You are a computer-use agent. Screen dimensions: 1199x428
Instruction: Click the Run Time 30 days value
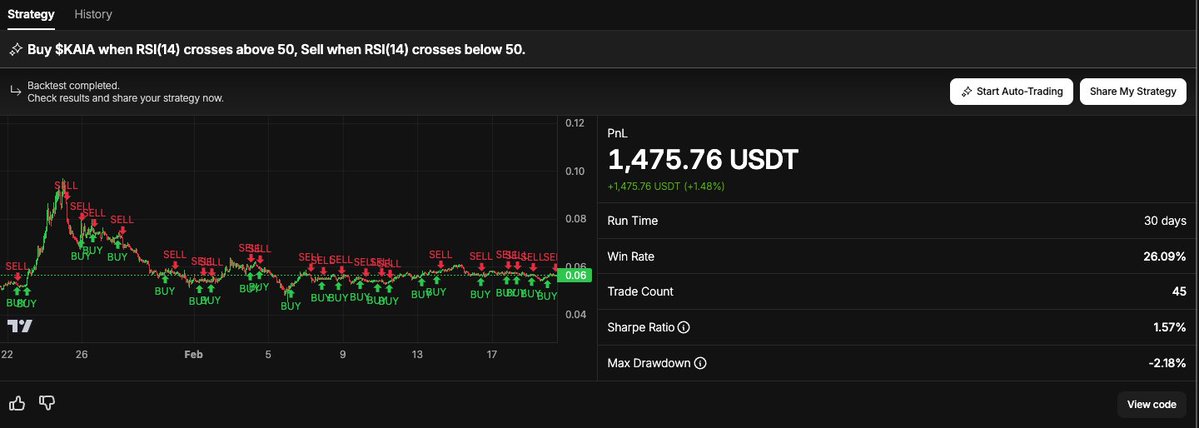(x=1163, y=221)
